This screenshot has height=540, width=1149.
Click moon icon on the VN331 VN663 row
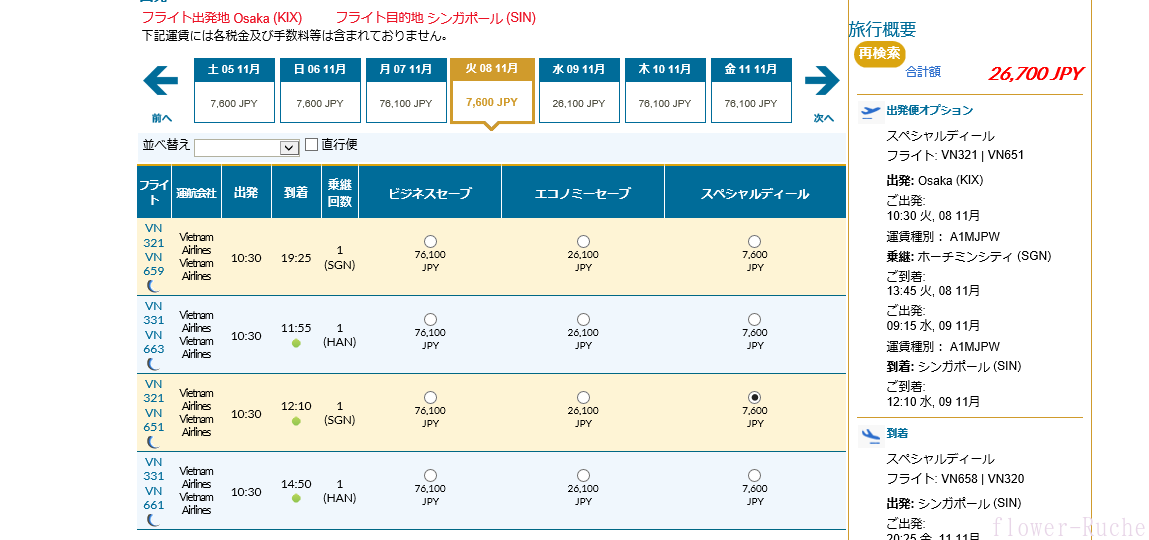point(153,364)
